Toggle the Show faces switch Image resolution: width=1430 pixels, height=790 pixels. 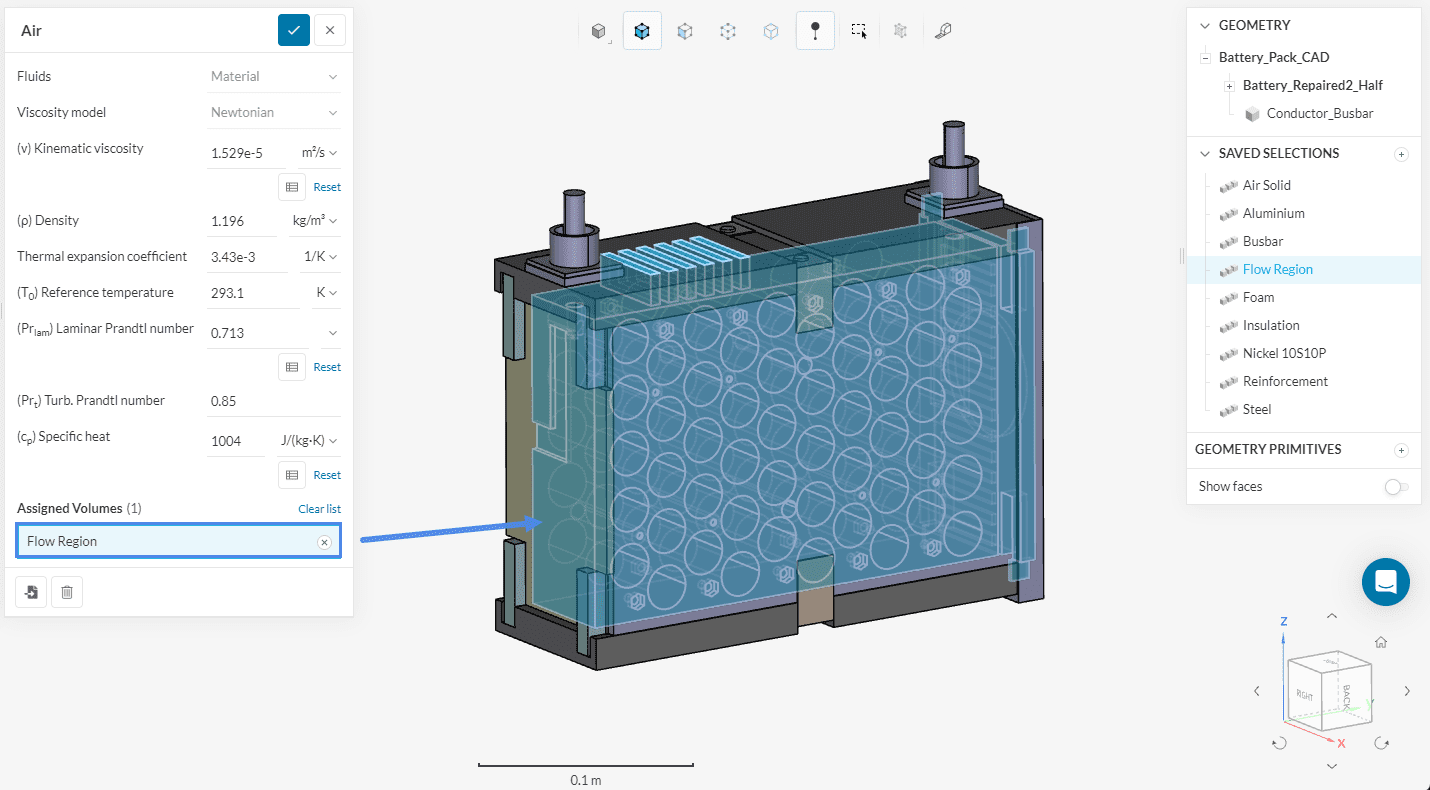coord(1396,487)
